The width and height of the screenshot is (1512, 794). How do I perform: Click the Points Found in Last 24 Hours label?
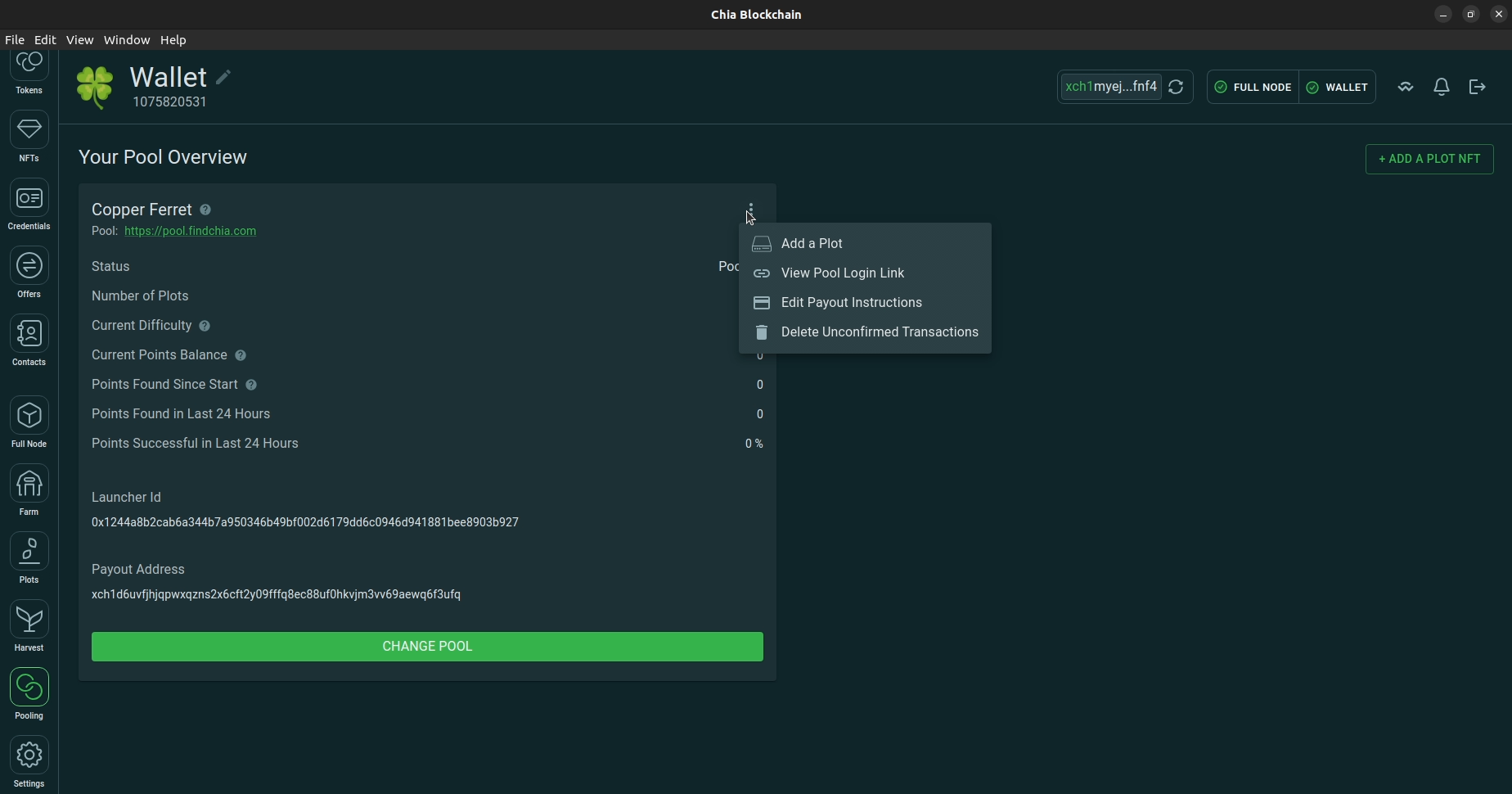[x=181, y=414]
